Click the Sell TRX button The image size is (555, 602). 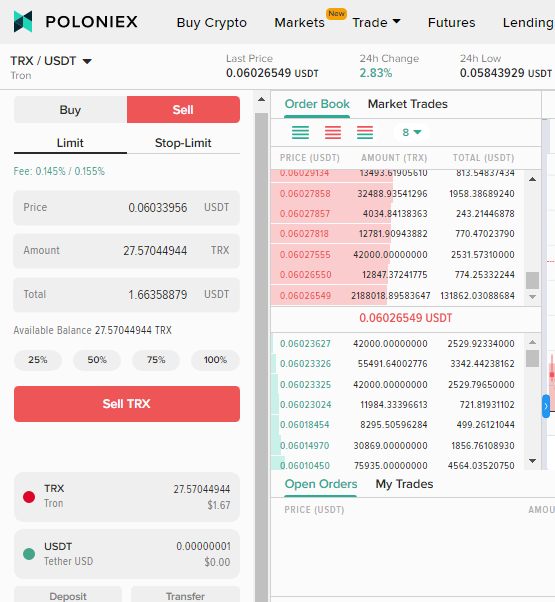tap(127, 404)
